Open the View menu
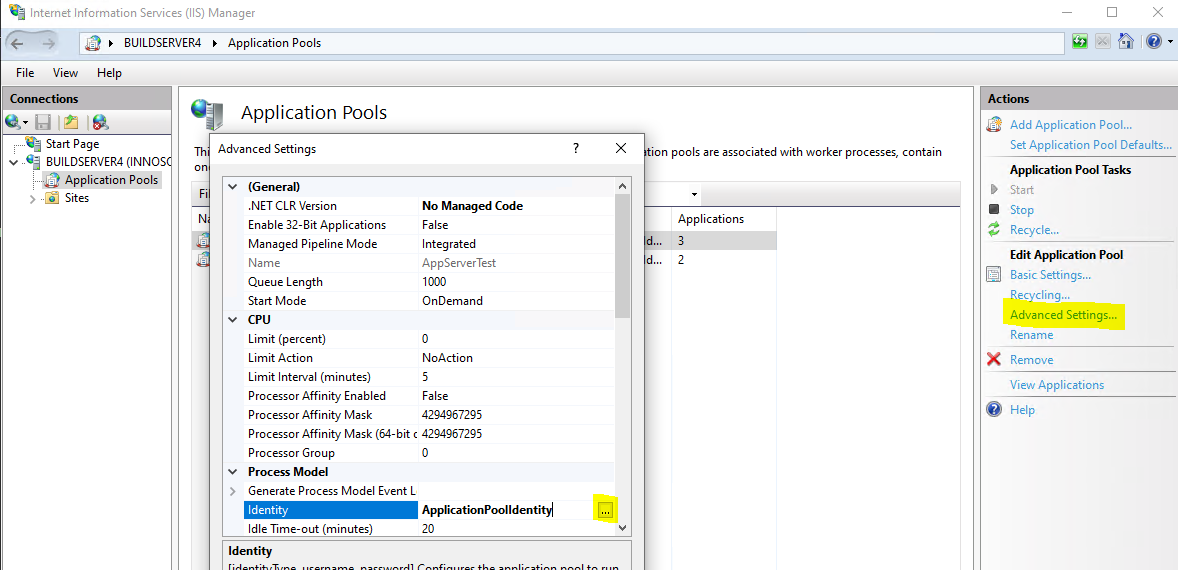1178x570 pixels. pyautogui.click(x=65, y=73)
